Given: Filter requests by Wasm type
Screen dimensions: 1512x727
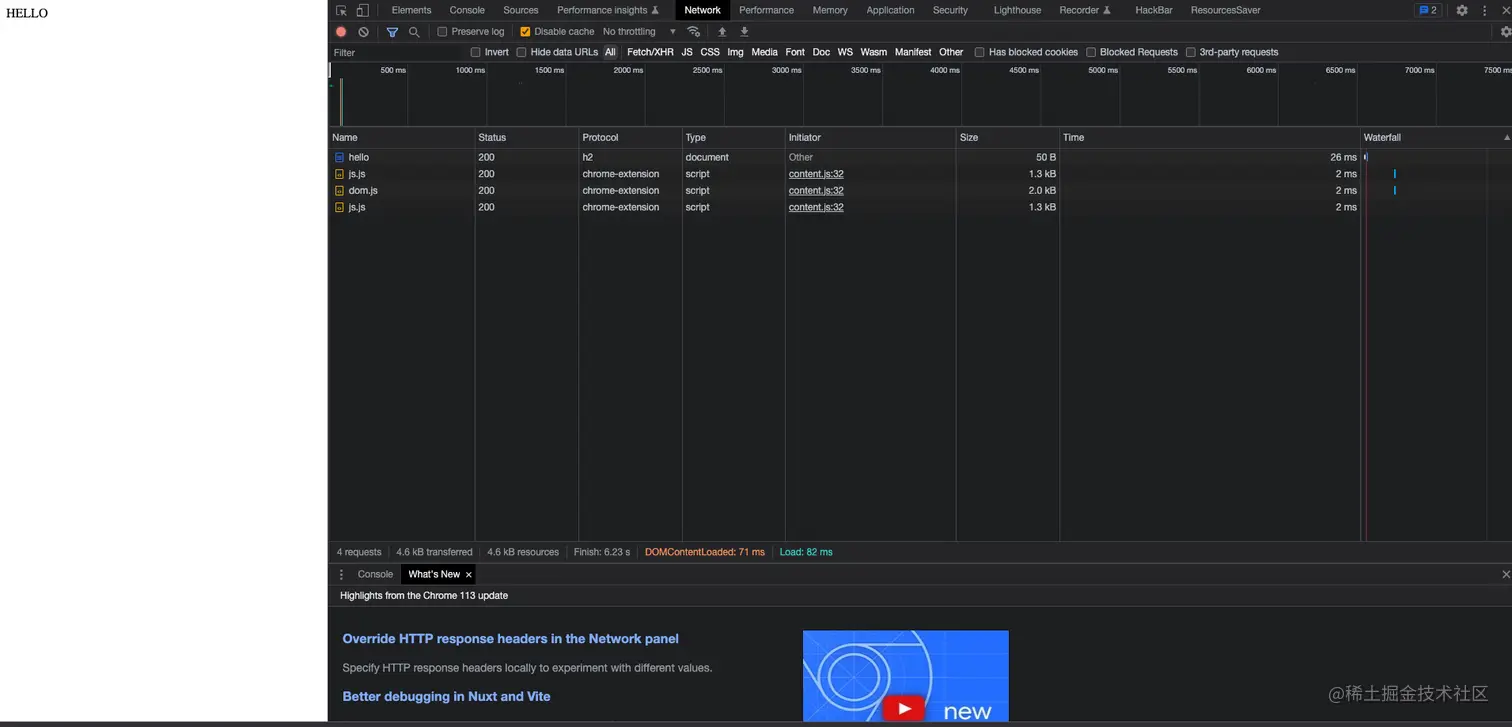Looking at the screenshot, I should click(x=873, y=52).
